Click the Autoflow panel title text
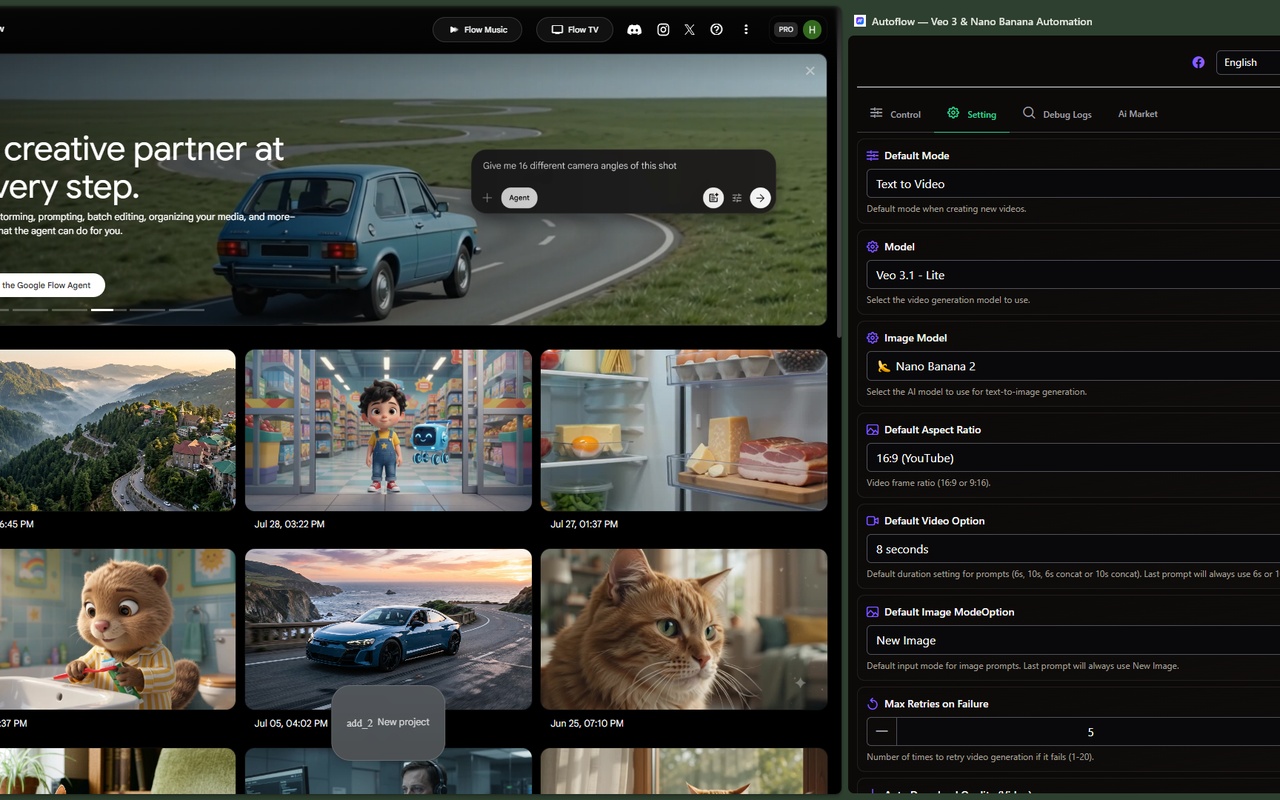This screenshot has width=1280, height=800. [982, 21]
